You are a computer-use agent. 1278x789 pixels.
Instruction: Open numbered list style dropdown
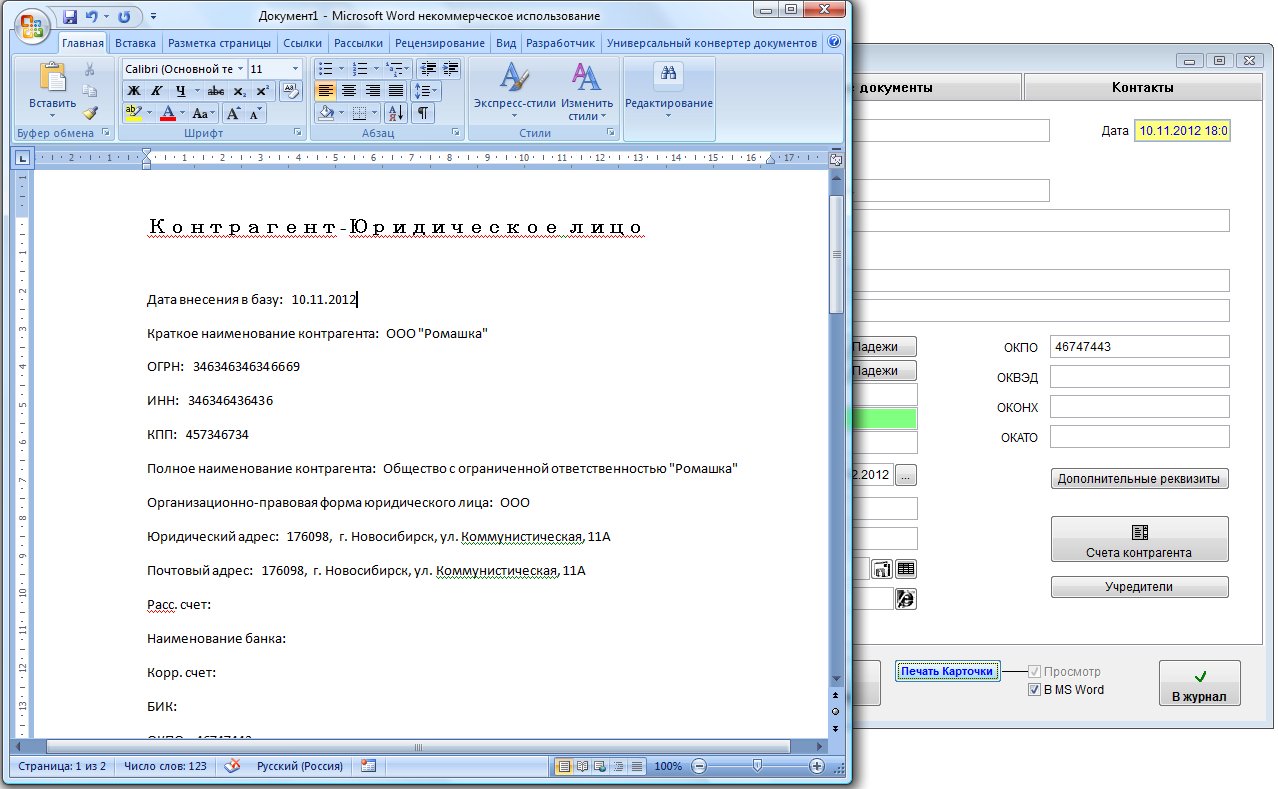click(x=376, y=69)
